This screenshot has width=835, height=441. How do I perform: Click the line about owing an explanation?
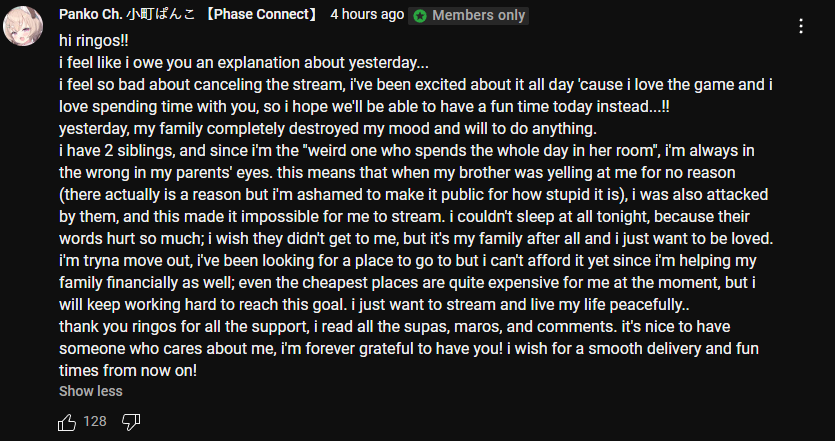click(x=243, y=63)
